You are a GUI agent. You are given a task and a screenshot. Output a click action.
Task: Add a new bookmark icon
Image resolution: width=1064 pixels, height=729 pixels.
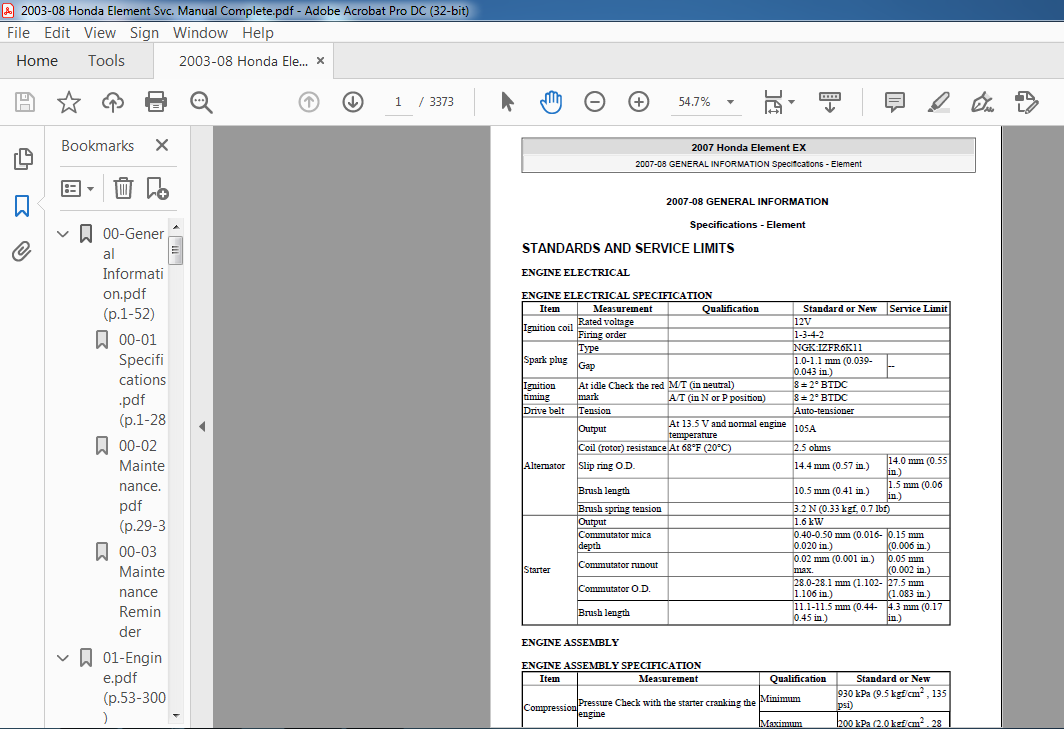pyautogui.click(x=157, y=188)
